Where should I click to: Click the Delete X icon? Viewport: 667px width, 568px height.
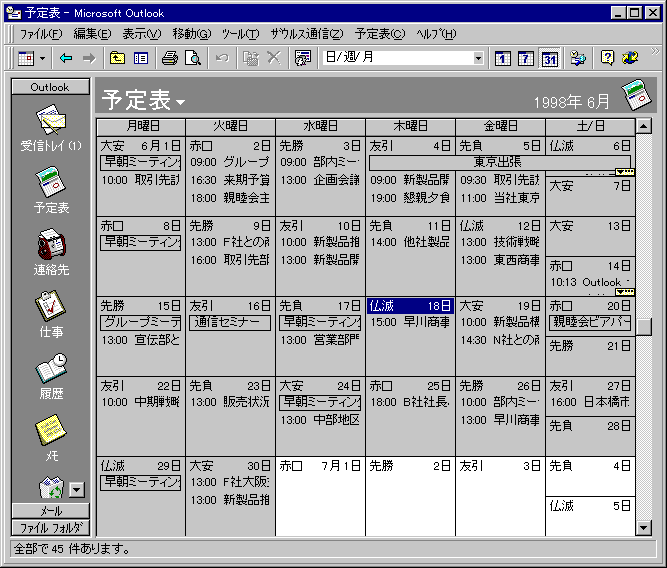coord(274,58)
